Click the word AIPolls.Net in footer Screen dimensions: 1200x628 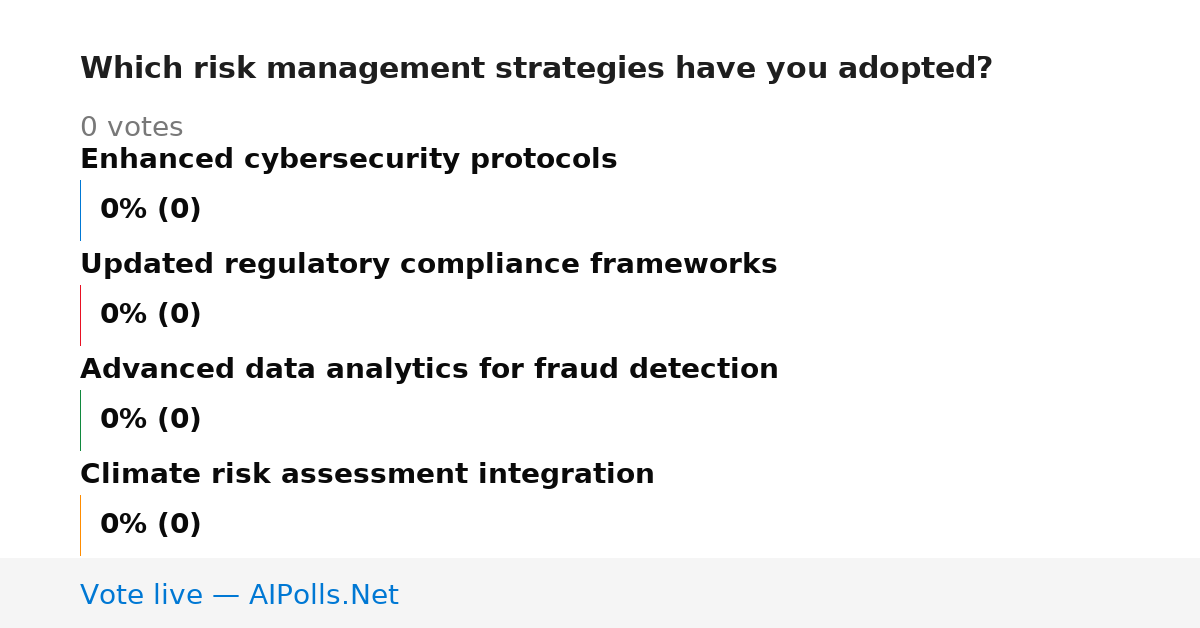[323, 595]
